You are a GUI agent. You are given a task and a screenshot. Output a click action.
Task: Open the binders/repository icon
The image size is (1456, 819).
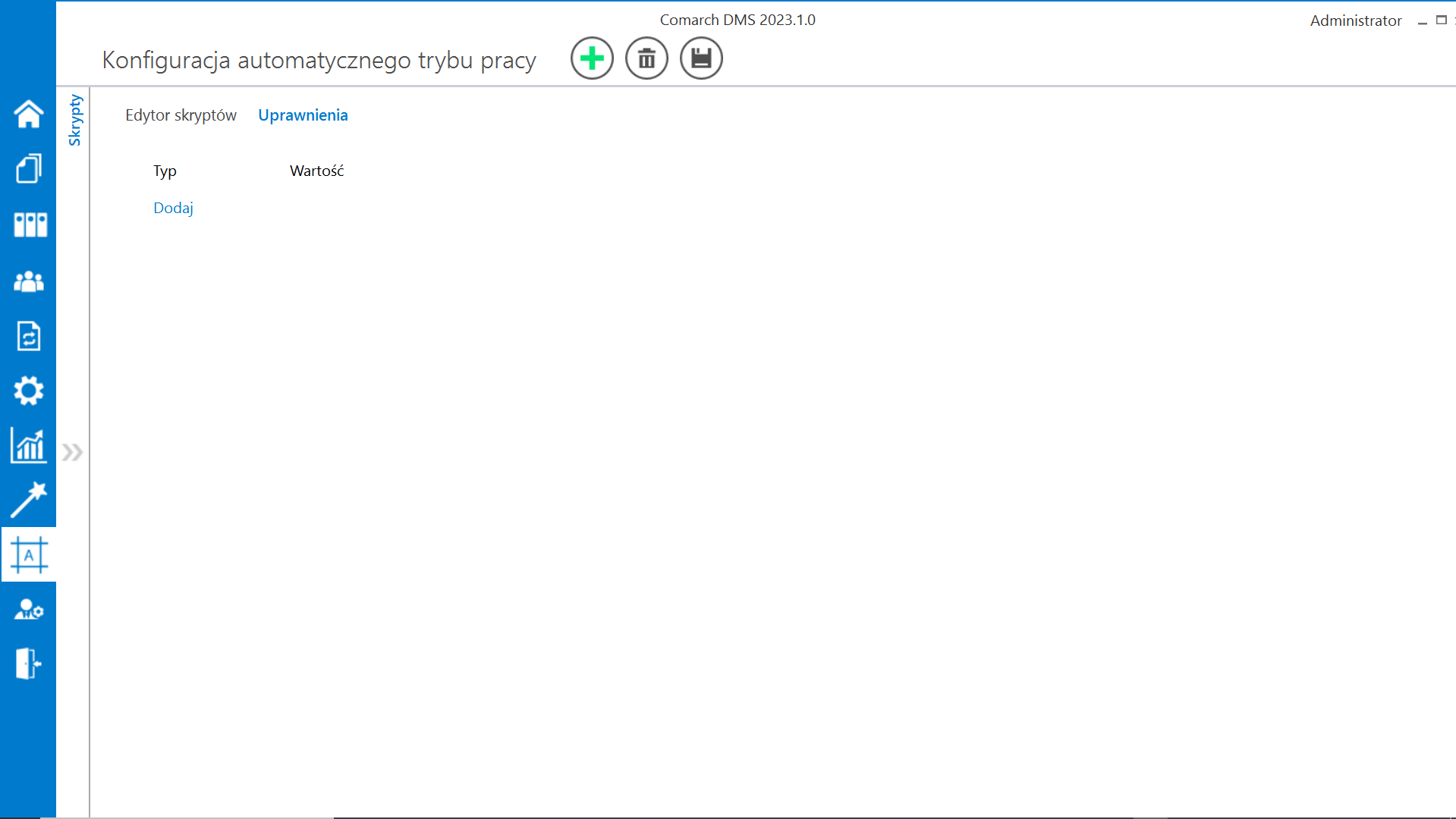(30, 224)
